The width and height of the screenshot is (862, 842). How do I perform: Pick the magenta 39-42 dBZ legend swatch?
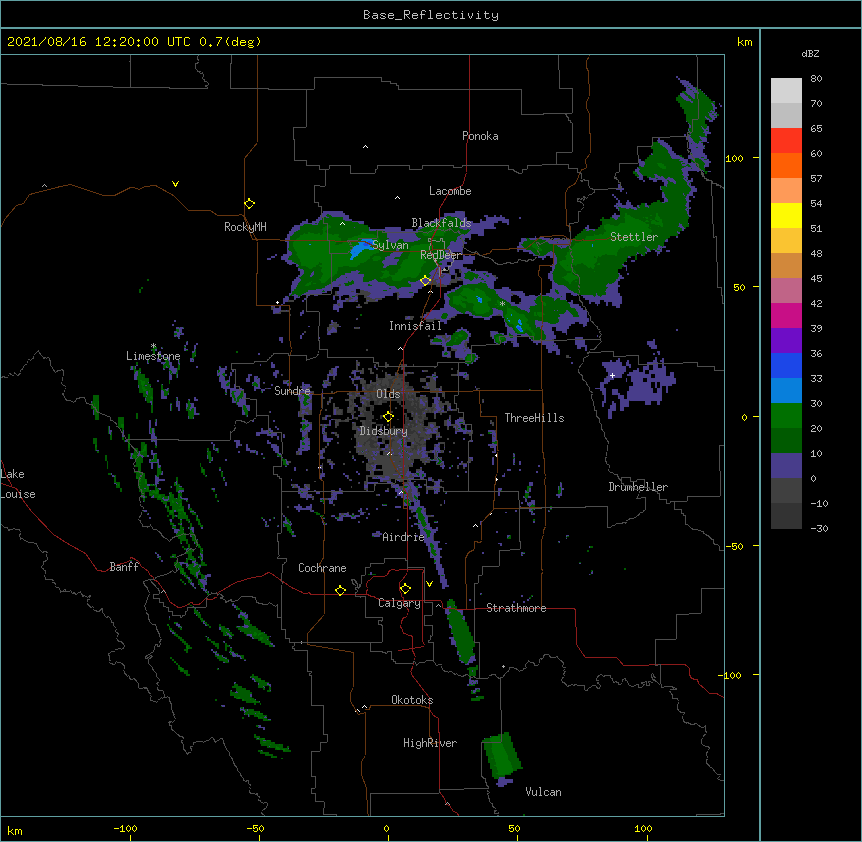click(x=786, y=315)
